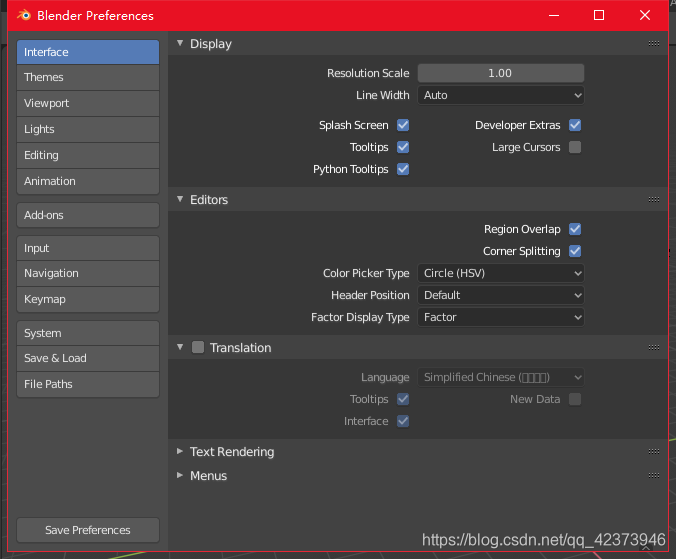Open the Line Width dropdown
The height and width of the screenshot is (559, 676).
pyautogui.click(x=501, y=95)
